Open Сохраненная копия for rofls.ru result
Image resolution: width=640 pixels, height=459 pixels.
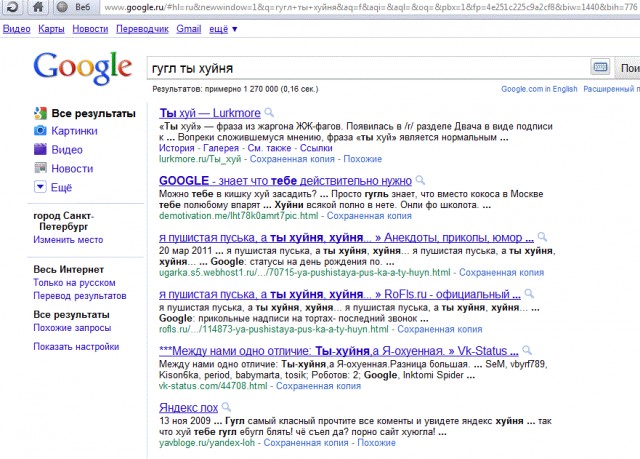pos(440,329)
